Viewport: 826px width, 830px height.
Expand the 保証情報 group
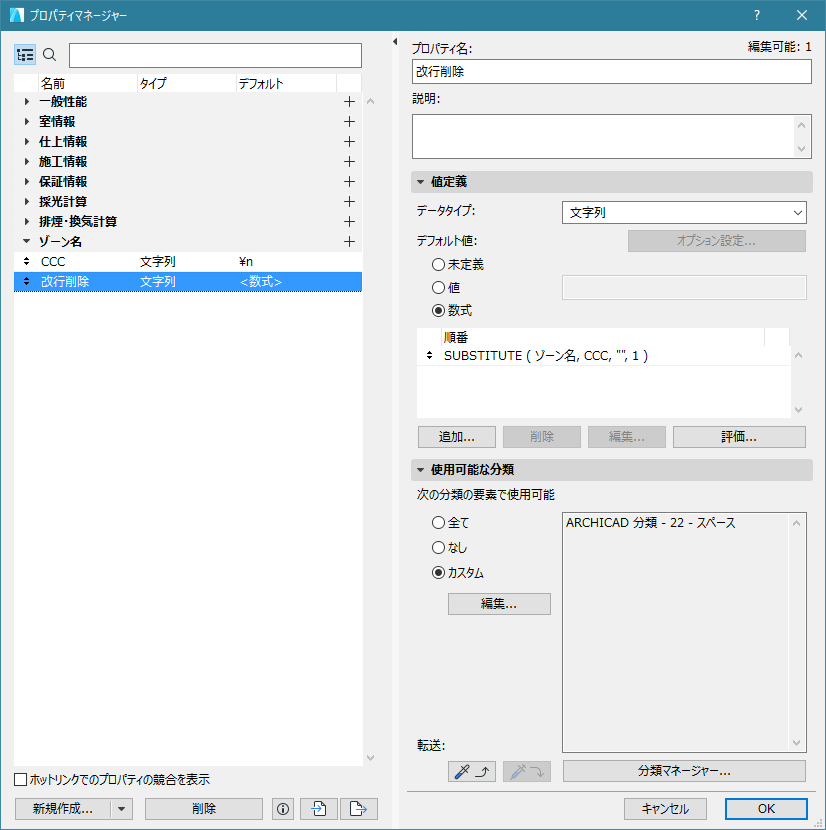[x=26, y=182]
